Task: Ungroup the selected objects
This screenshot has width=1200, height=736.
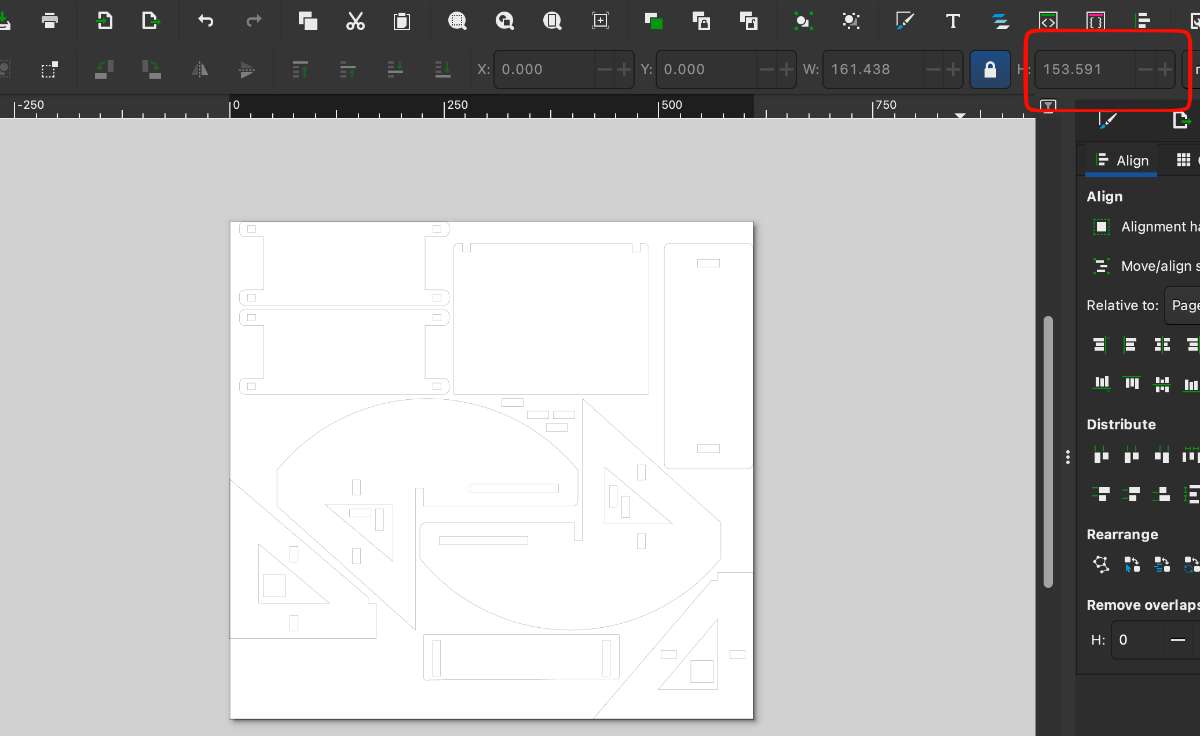Action: point(850,20)
